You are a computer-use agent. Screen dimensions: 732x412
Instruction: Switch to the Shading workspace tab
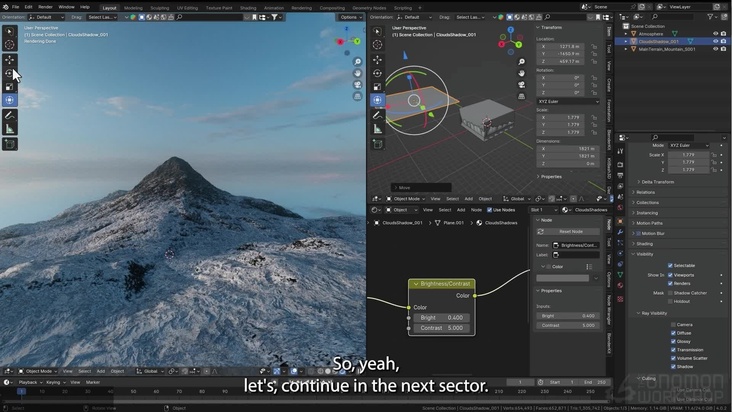[x=248, y=8]
